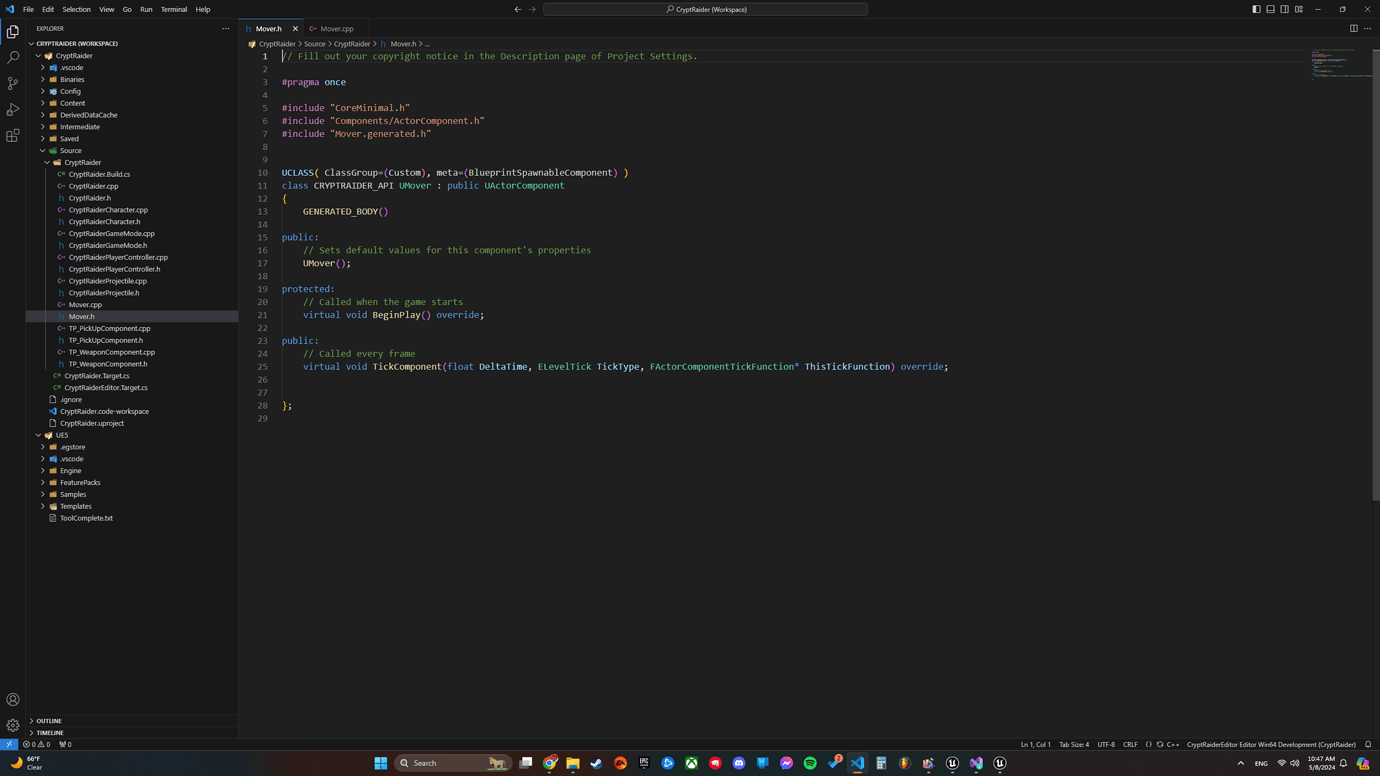Open the Extensions view

click(x=12, y=135)
